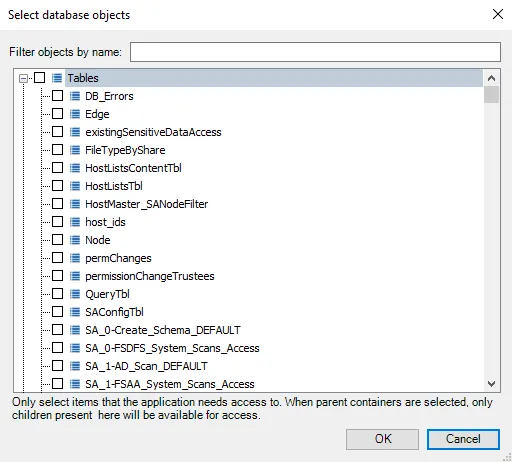
Task: Click the table icon beside host_ids
Action: pos(75,222)
